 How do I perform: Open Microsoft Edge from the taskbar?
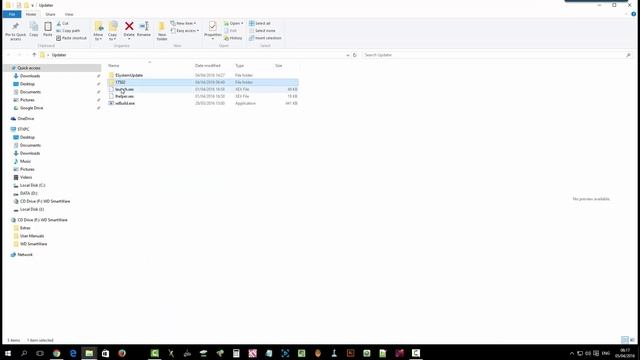coord(73,353)
